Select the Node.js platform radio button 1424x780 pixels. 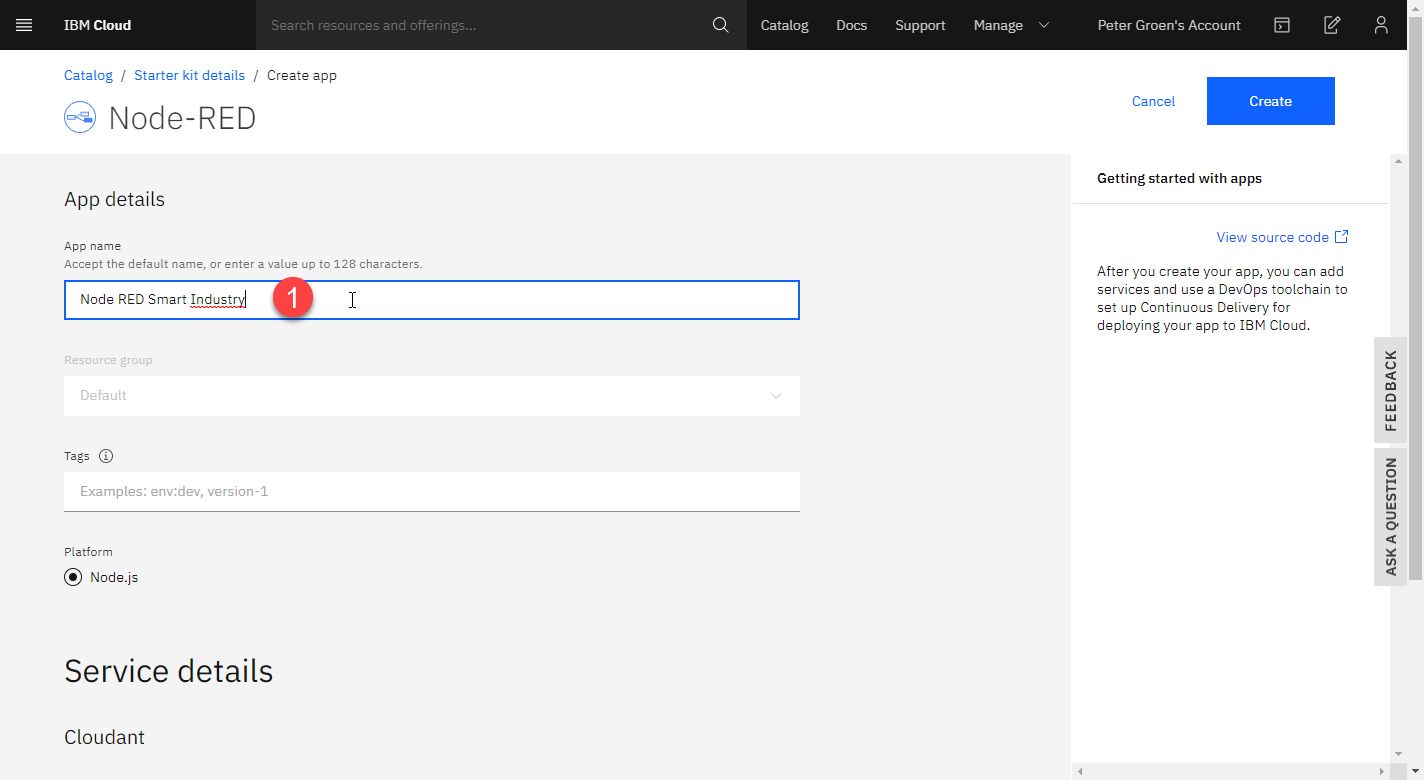coord(73,577)
